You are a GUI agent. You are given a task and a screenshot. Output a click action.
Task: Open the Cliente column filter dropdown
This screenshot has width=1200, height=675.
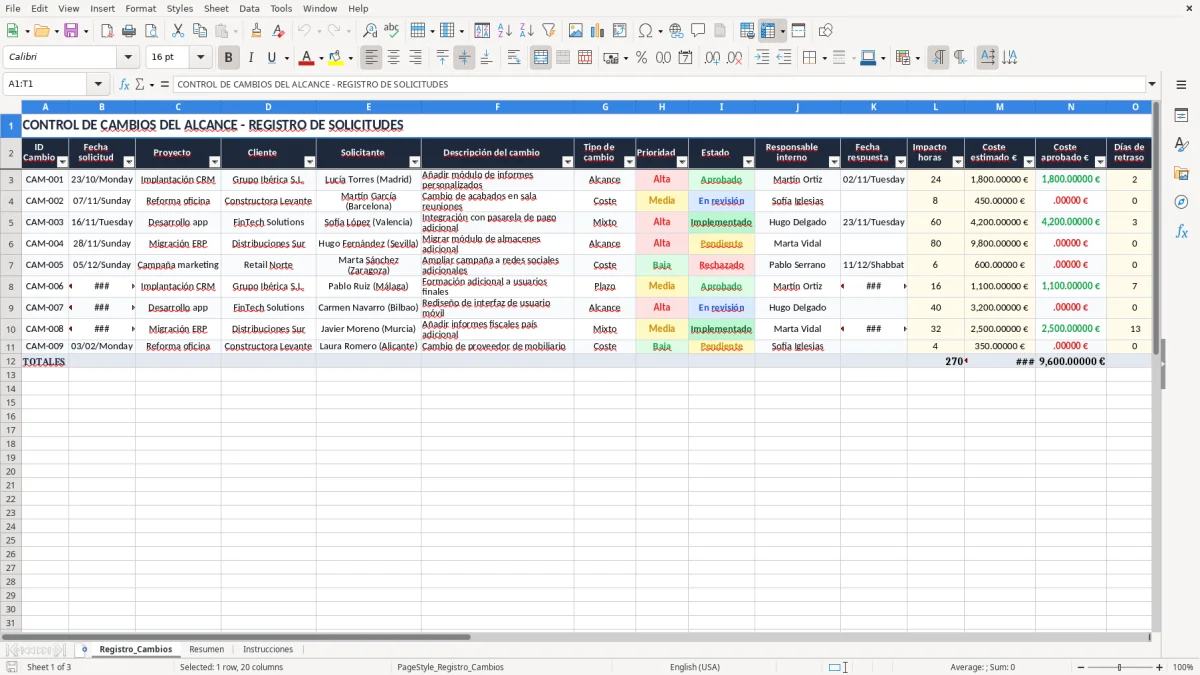(x=309, y=161)
